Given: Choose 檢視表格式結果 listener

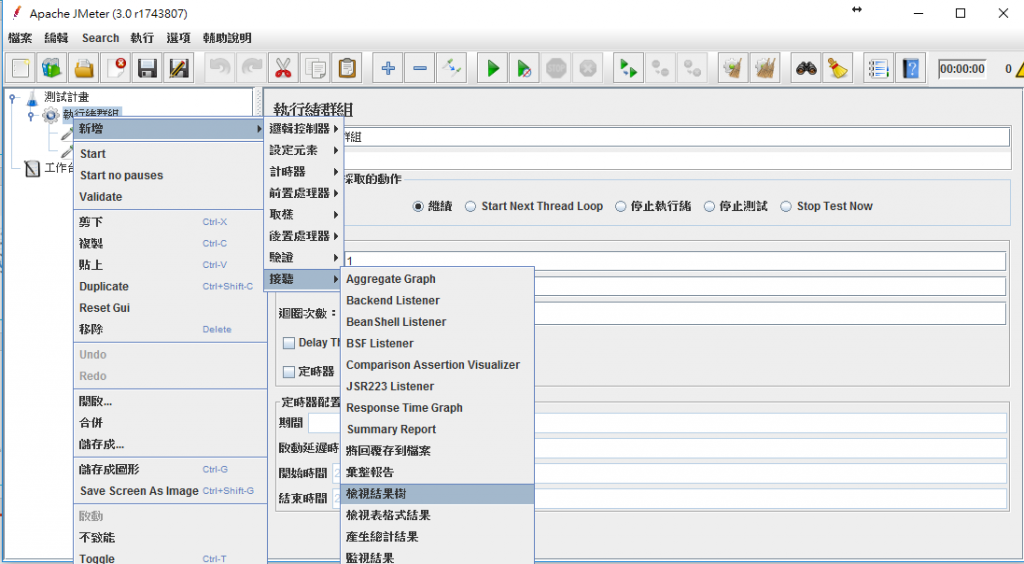Looking at the screenshot, I should (x=438, y=516).
